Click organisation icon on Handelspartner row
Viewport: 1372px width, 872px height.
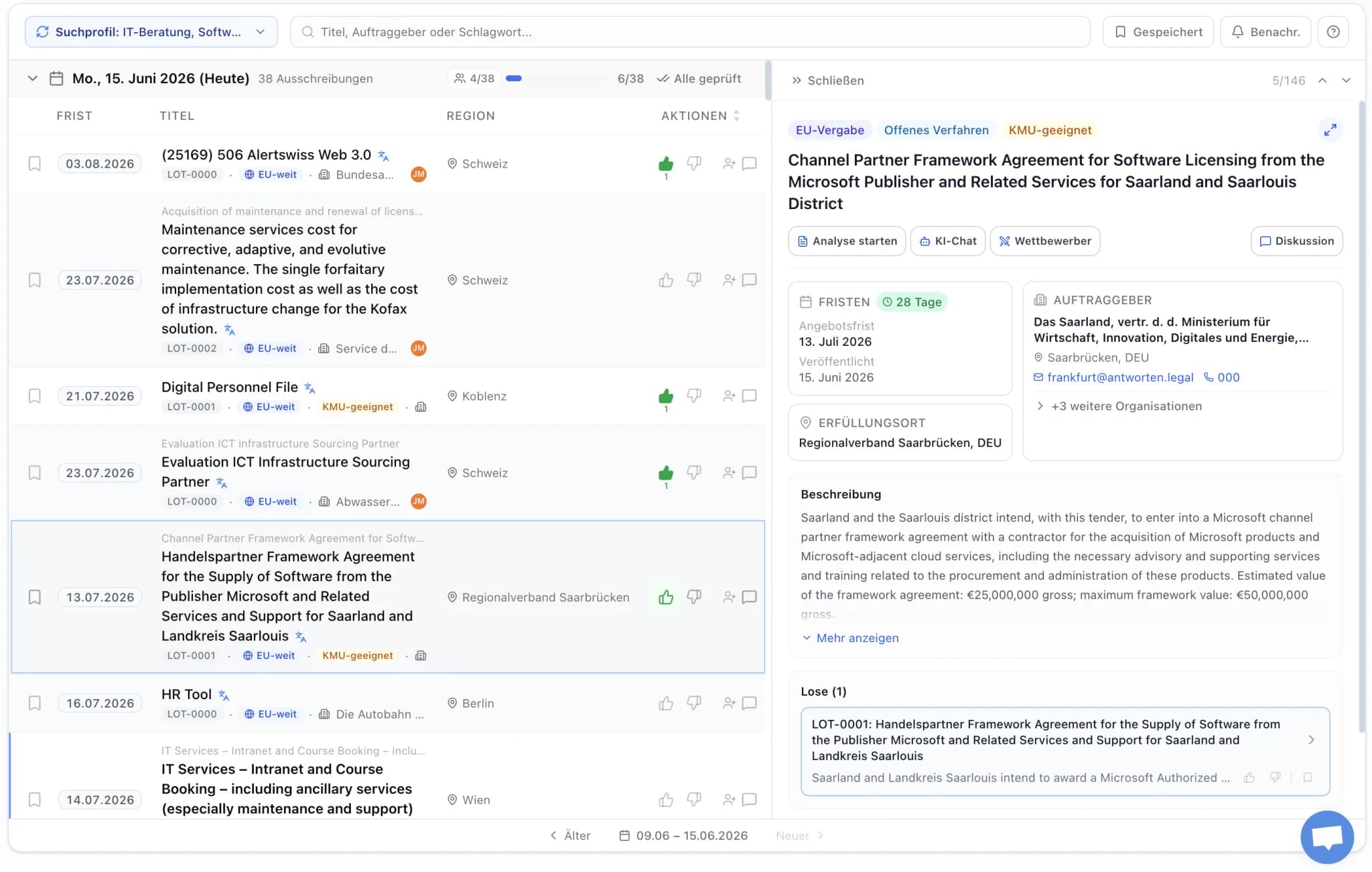[x=421, y=656]
